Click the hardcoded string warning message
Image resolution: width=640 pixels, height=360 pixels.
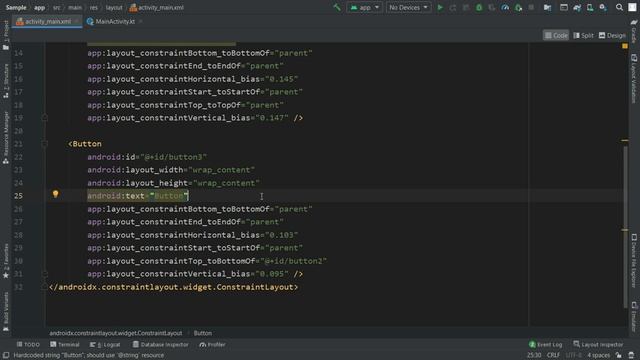[89, 355]
